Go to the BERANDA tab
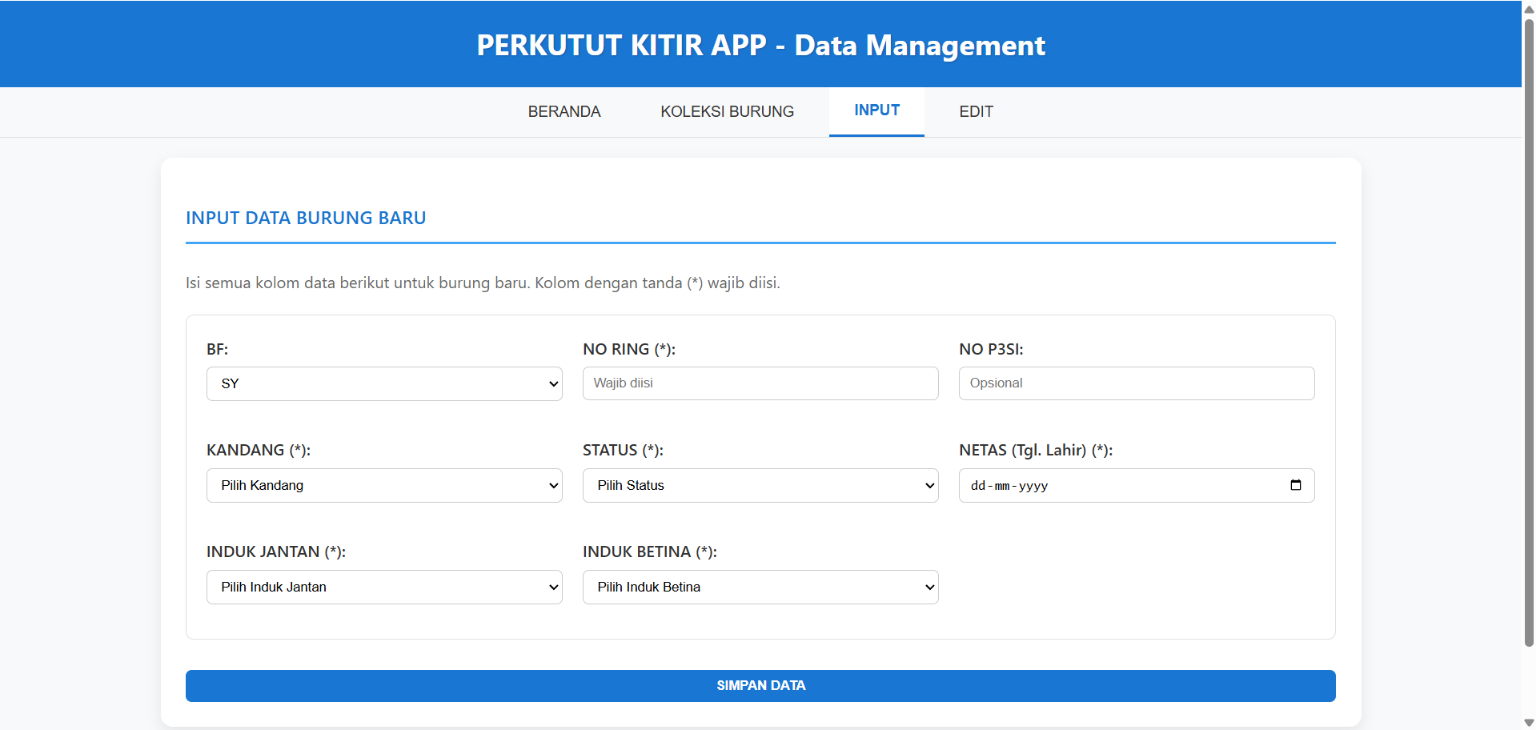The width and height of the screenshot is (1536, 730). pyautogui.click(x=564, y=112)
